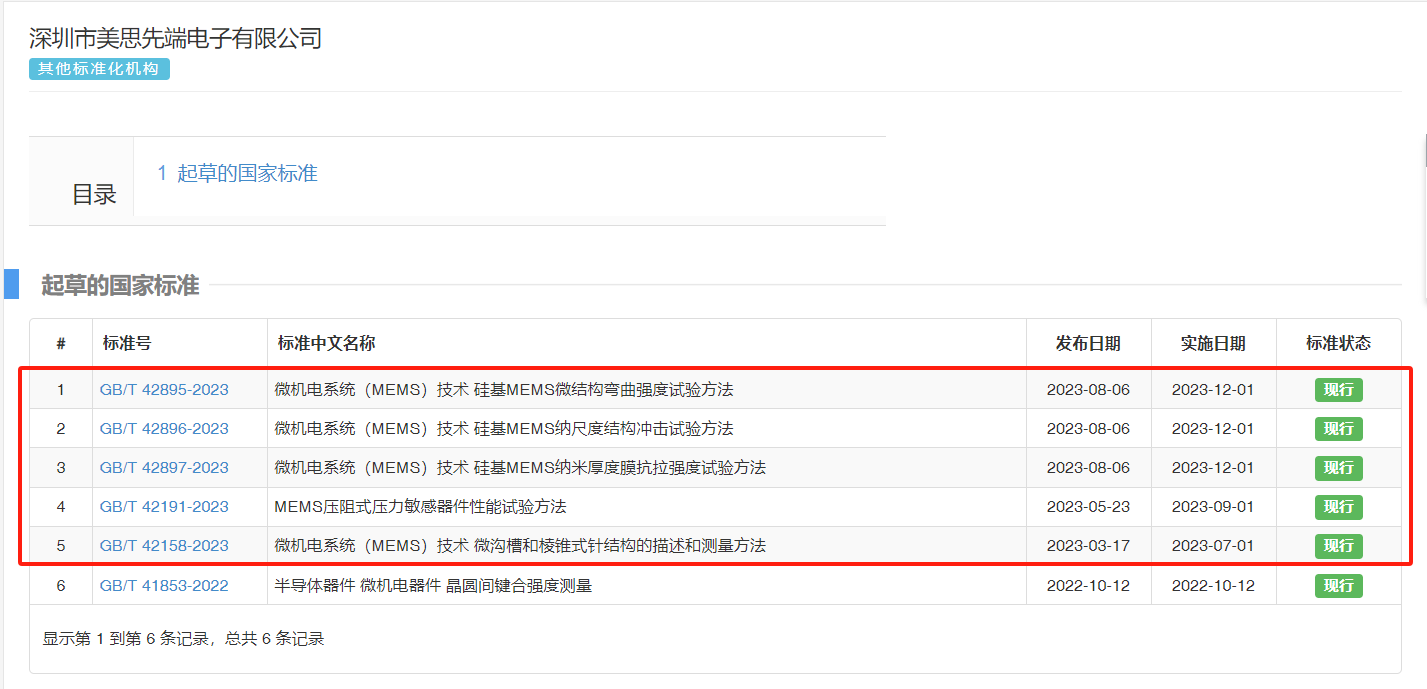Open the GB/T 42896-2023 standard link
This screenshot has height=689, width=1427.
coord(164,429)
